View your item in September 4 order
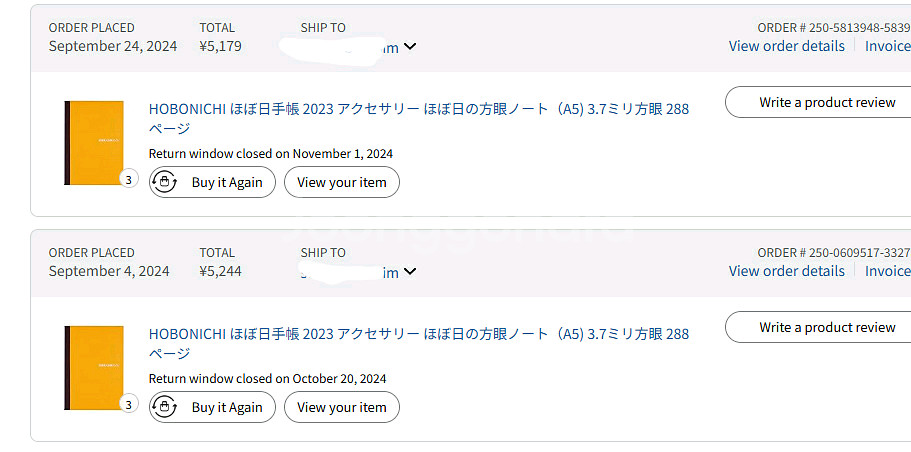This screenshot has height=452, width=911. pos(342,407)
